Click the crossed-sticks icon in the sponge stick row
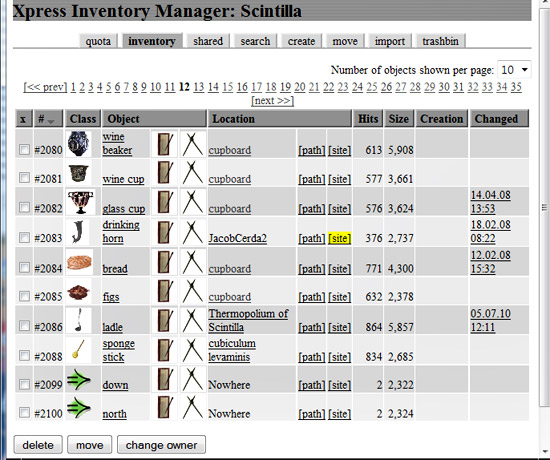 pyautogui.click(x=193, y=350)
